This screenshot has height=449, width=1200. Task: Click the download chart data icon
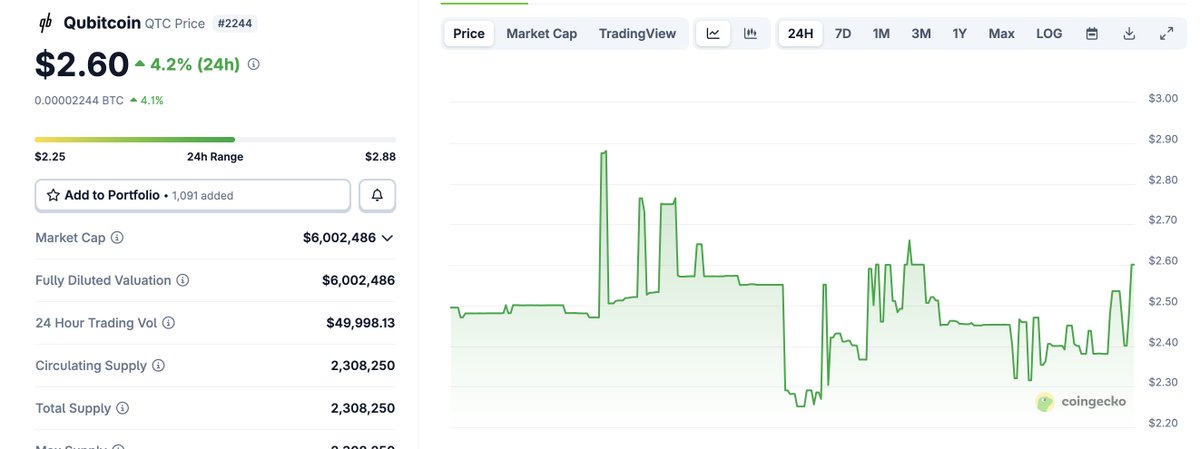pyautogui.click(x=1129, y=33)
